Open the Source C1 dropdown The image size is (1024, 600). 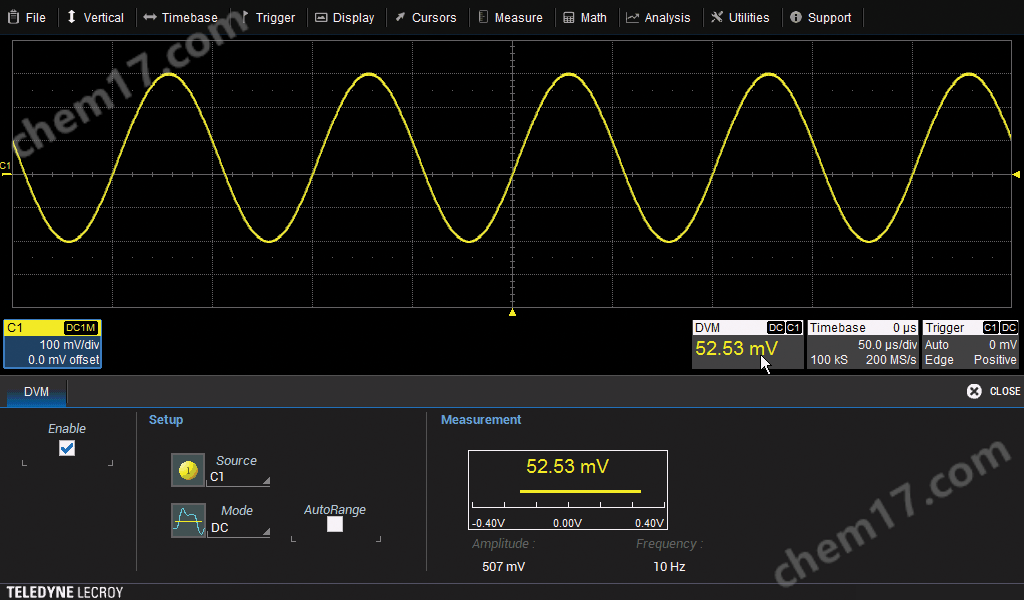coord(238,477)
